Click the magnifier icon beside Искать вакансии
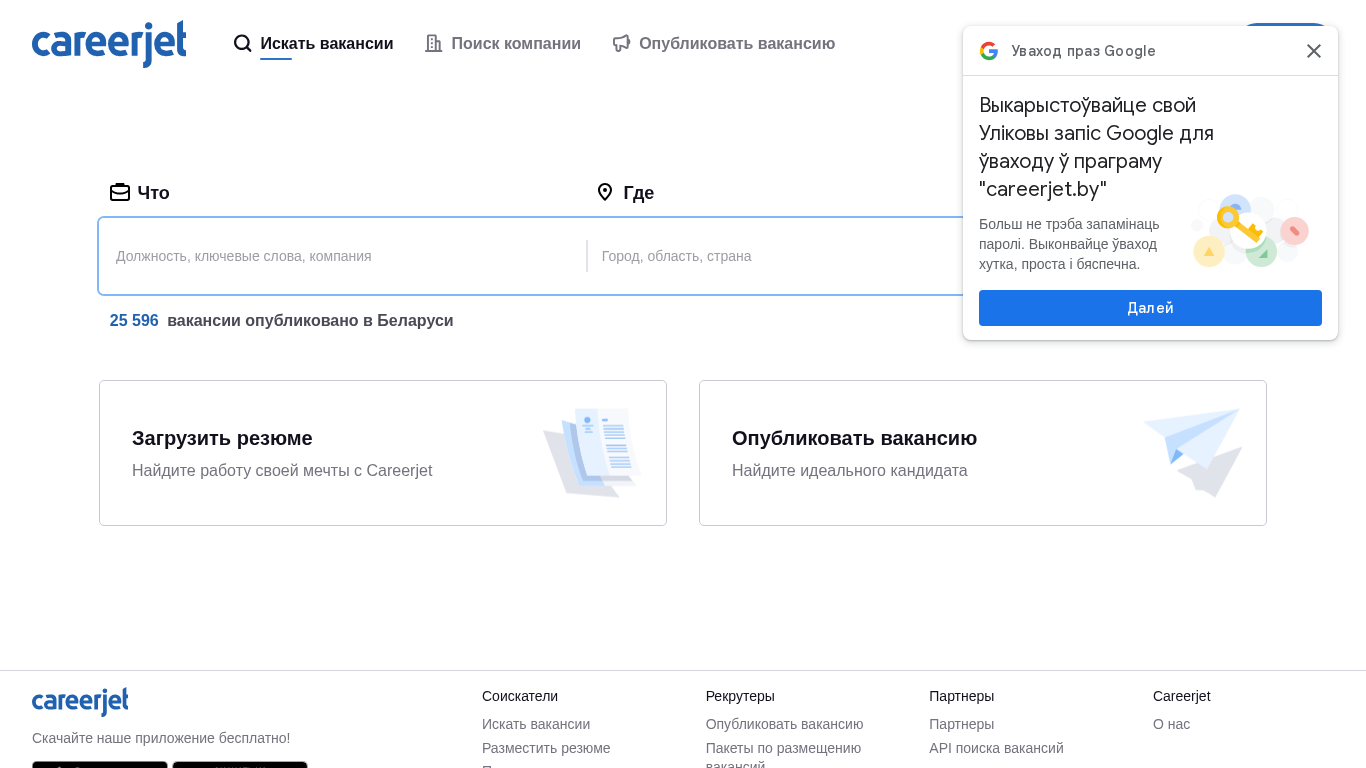Screen dimensions: 1366x768 [242, 43]
